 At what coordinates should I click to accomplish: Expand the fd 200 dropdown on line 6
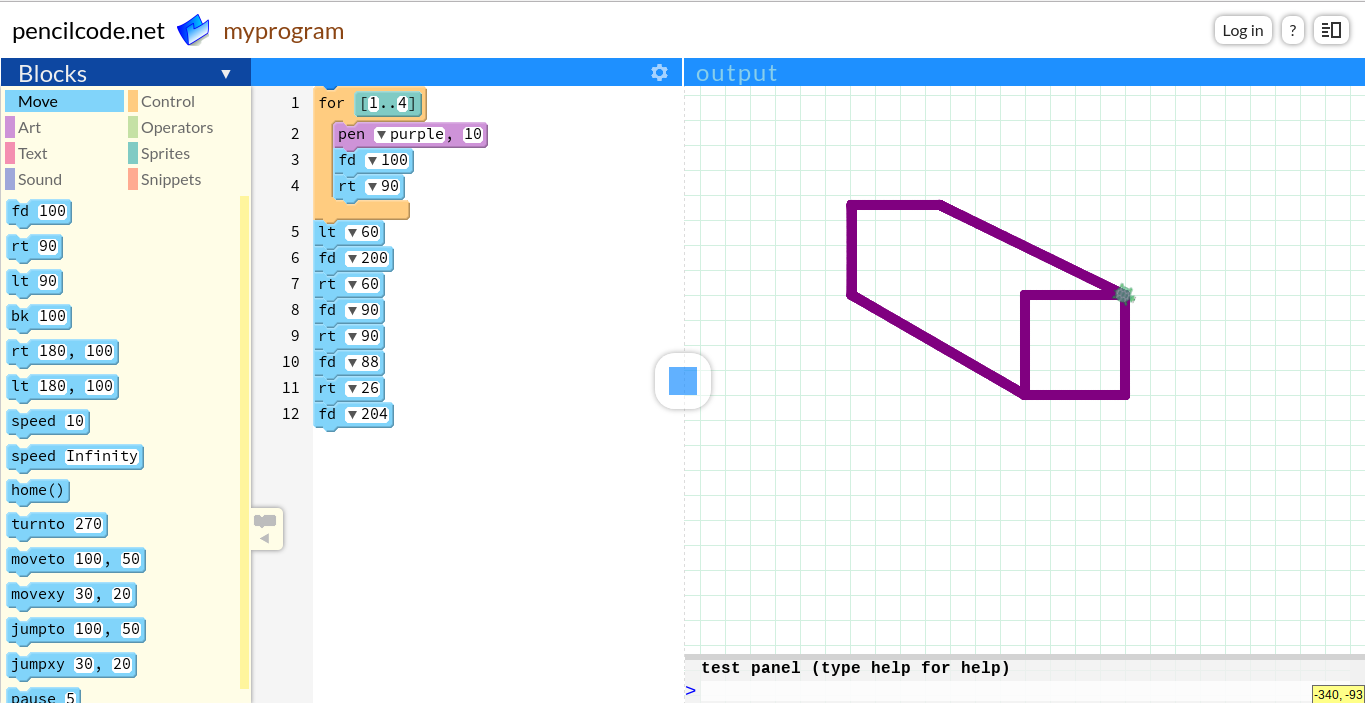tap(350, 258)
